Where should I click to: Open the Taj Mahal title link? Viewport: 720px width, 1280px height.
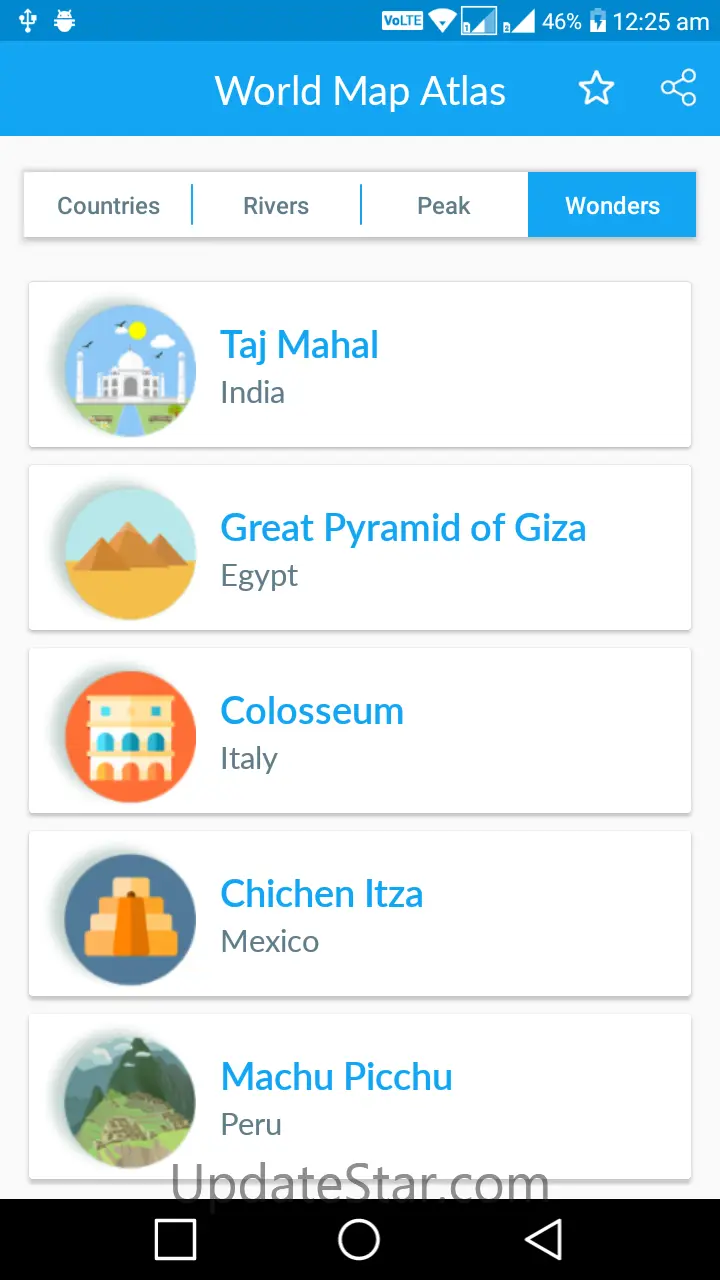click(x=299, y=345)
